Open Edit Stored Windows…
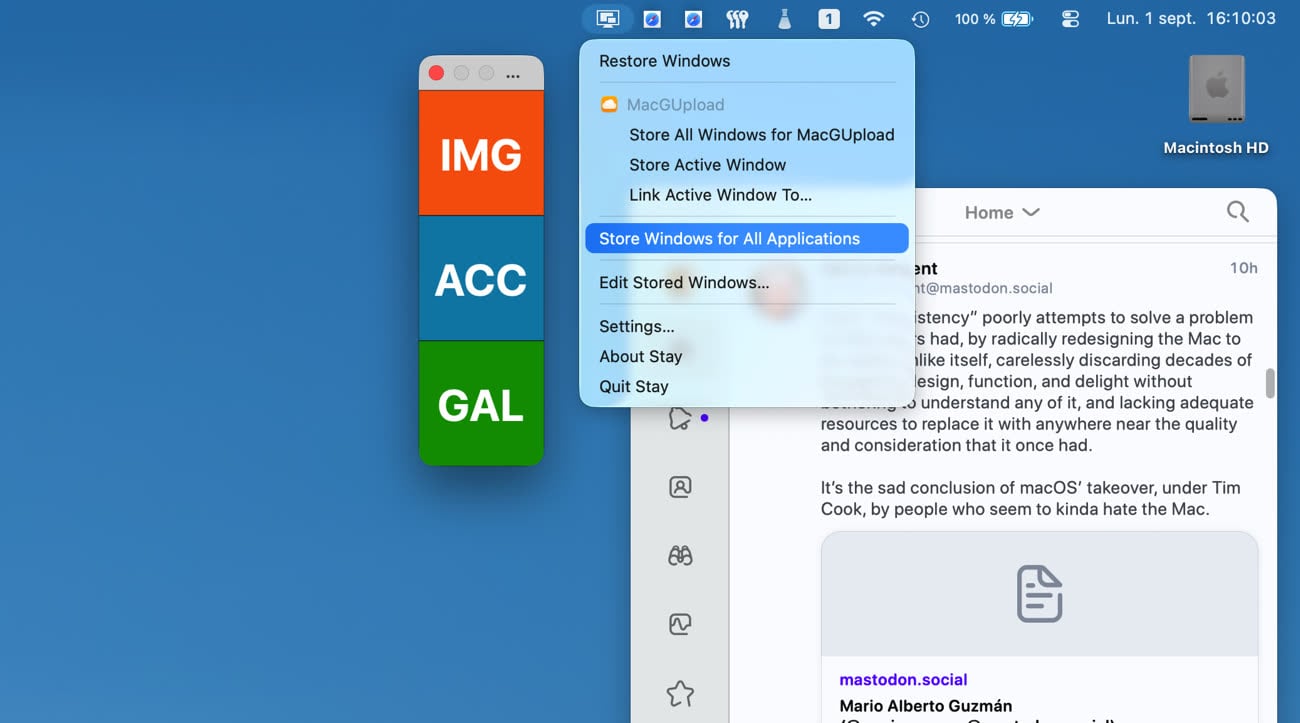This screenshot has height=723, width=1300. pyautogui.click(x=747, y=283)
